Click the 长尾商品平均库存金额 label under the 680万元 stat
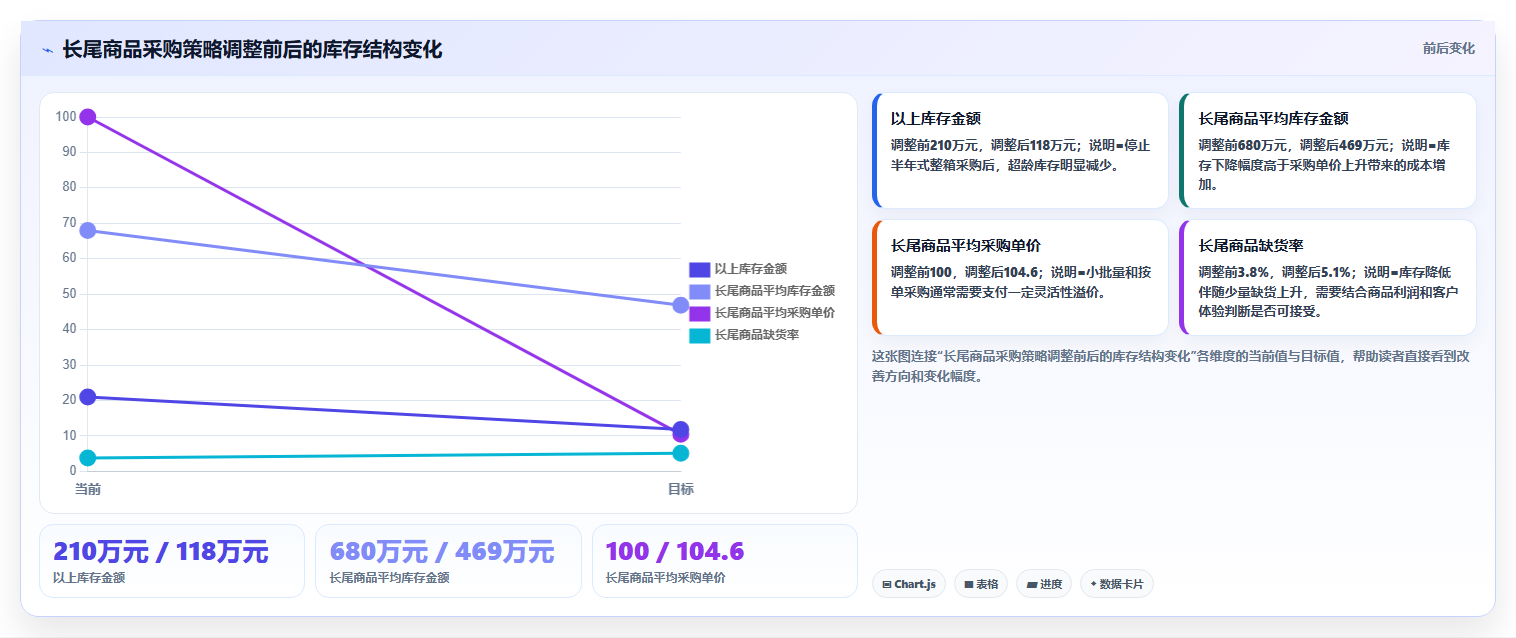This screenshot has width=1516, height=638. pos(389,578)
